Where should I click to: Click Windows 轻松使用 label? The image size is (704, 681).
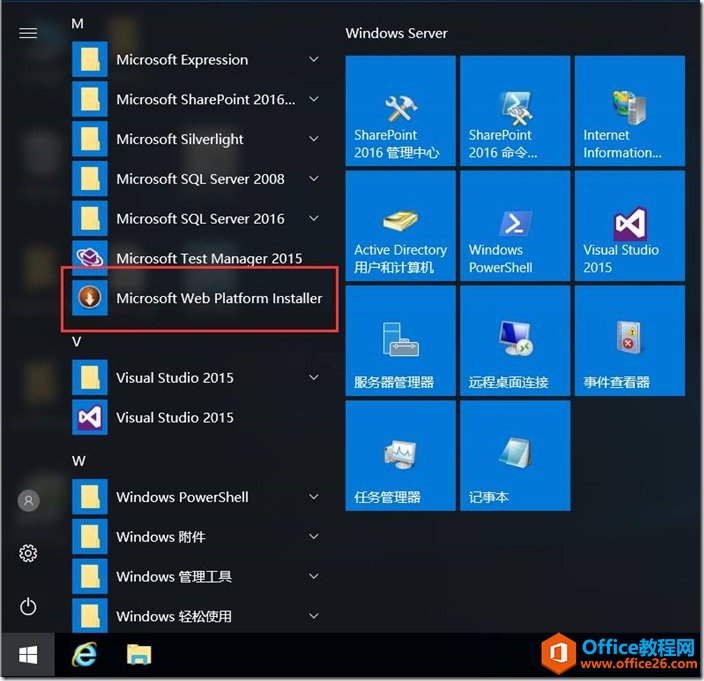(x=174, y=616)
